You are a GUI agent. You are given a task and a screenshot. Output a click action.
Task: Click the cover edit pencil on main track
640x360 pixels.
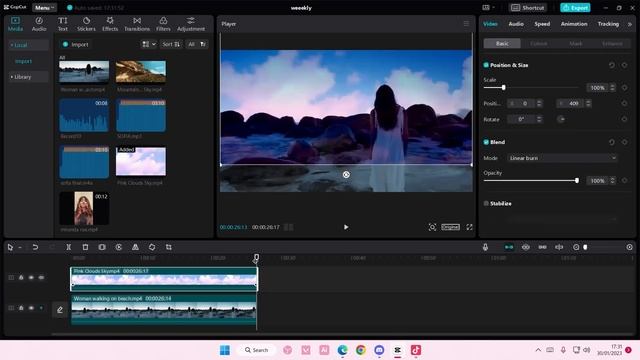click(60, 310)
